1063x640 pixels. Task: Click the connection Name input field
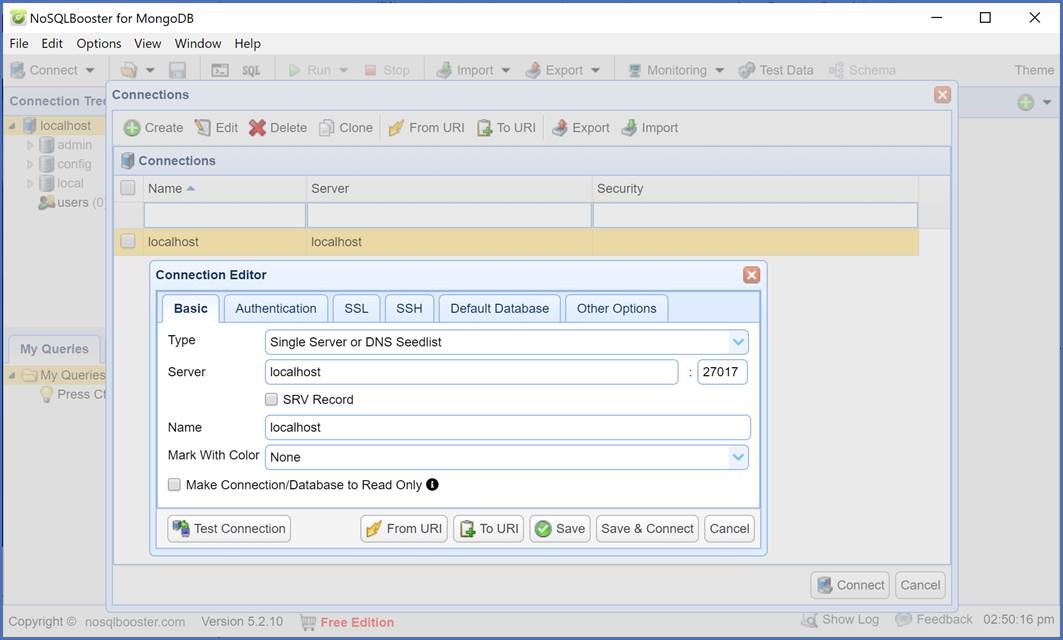coord(508,428)
